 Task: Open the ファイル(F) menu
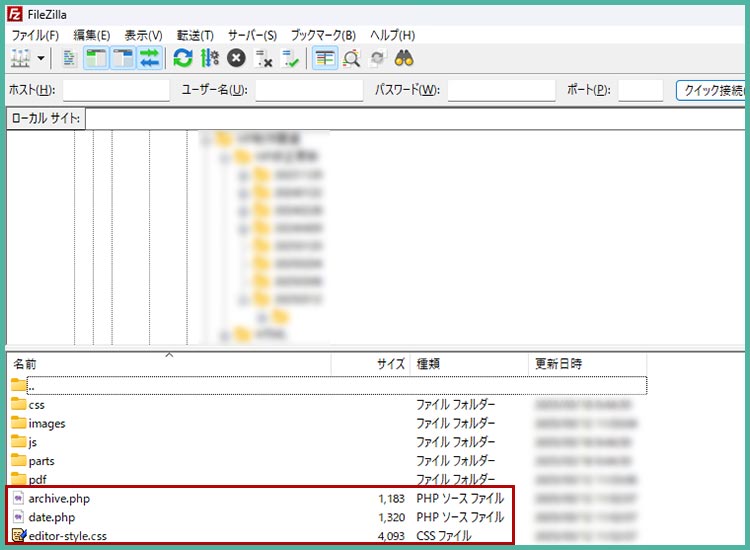coord(35,35)
